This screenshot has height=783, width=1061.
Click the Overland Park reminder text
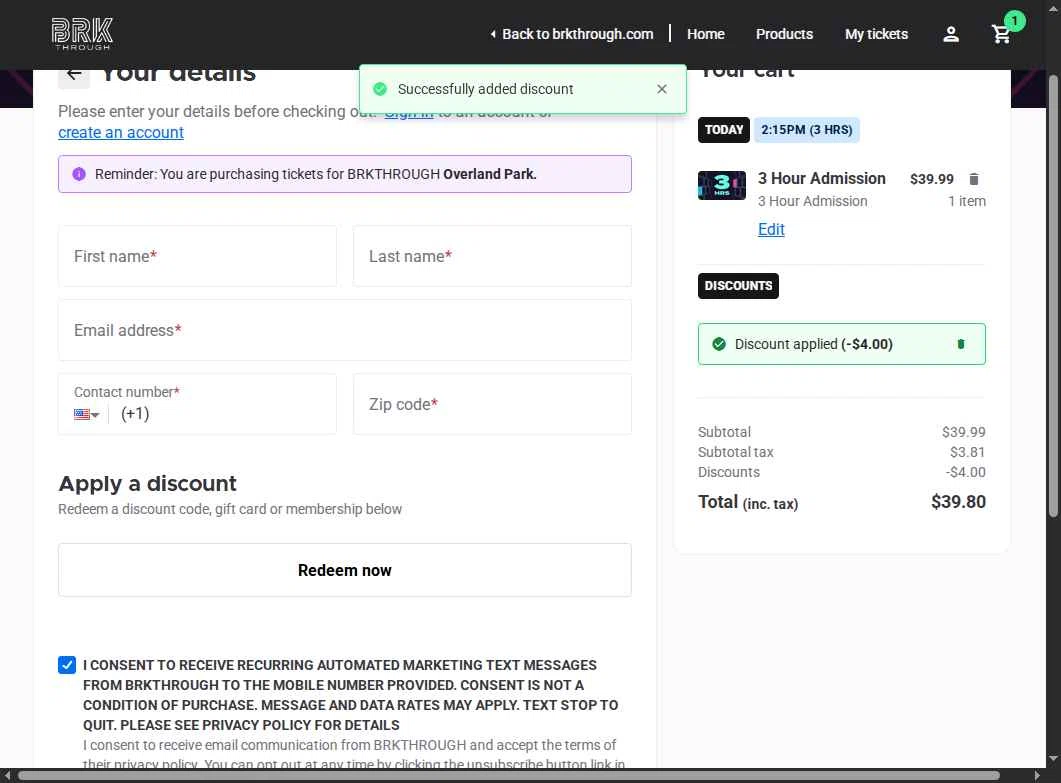tap(490, 174)
